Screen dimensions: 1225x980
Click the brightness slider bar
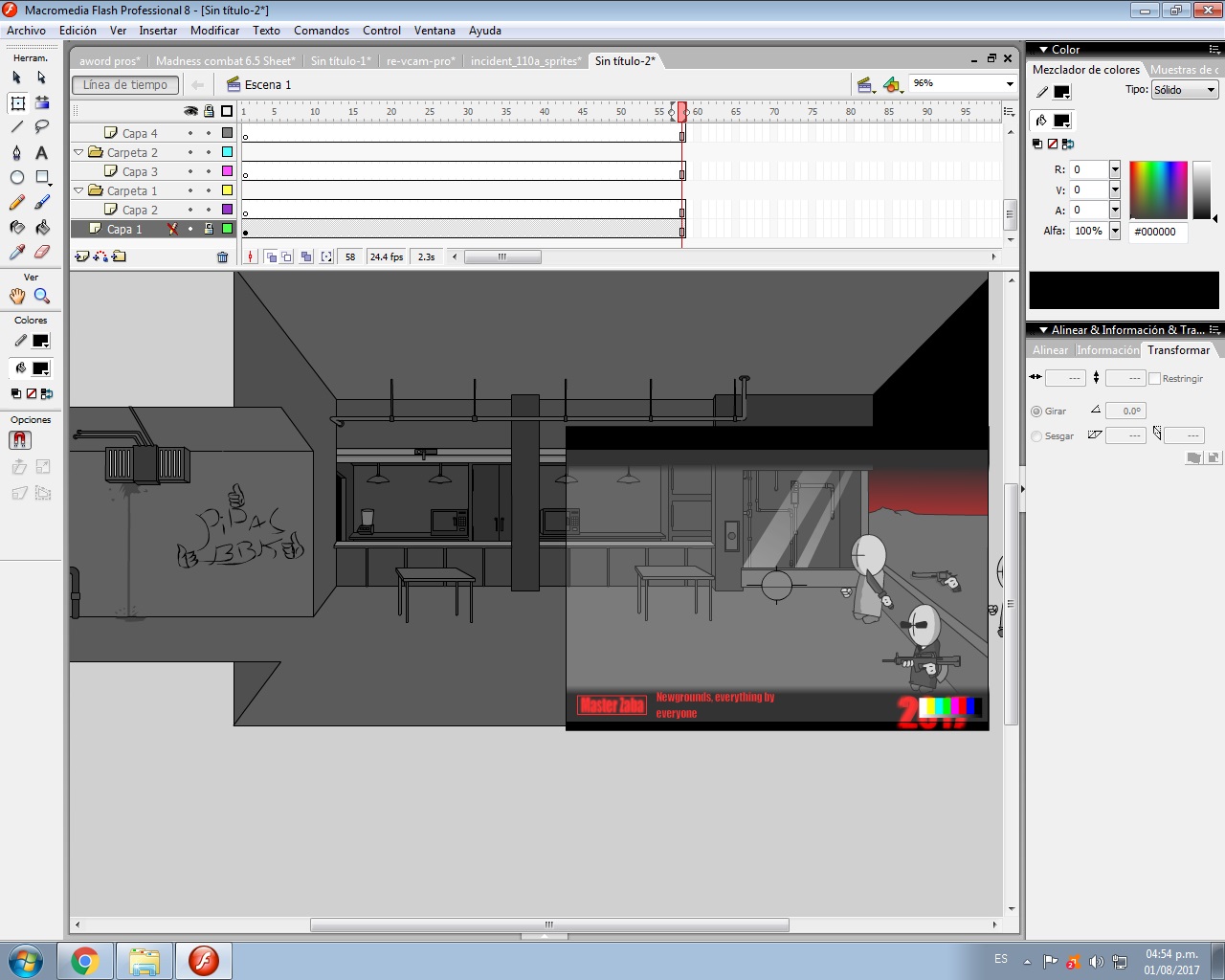1202,190
